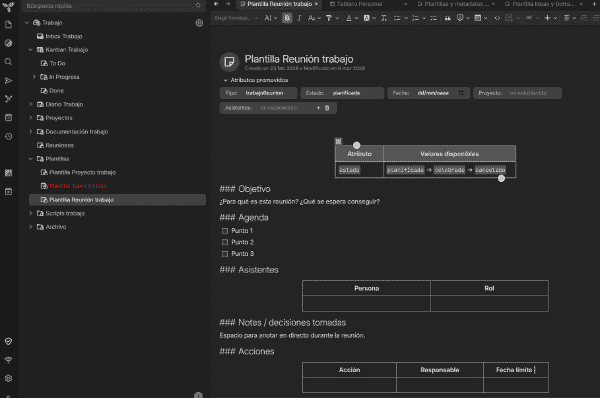Add another Asistentes value with plus
Viewport: 600px width, 398px height.
pyautogui.click(x=318, y=108)
